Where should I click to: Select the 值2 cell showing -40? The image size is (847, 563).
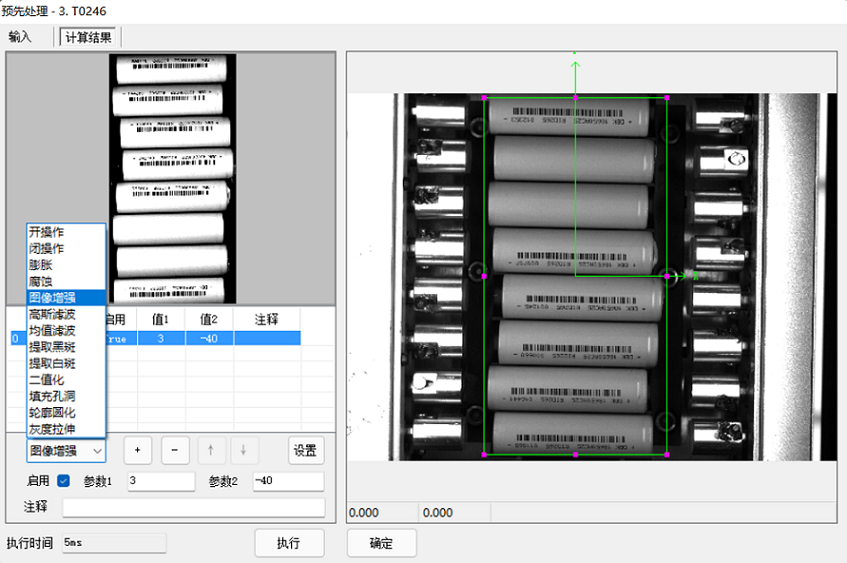tap(209, 338)
